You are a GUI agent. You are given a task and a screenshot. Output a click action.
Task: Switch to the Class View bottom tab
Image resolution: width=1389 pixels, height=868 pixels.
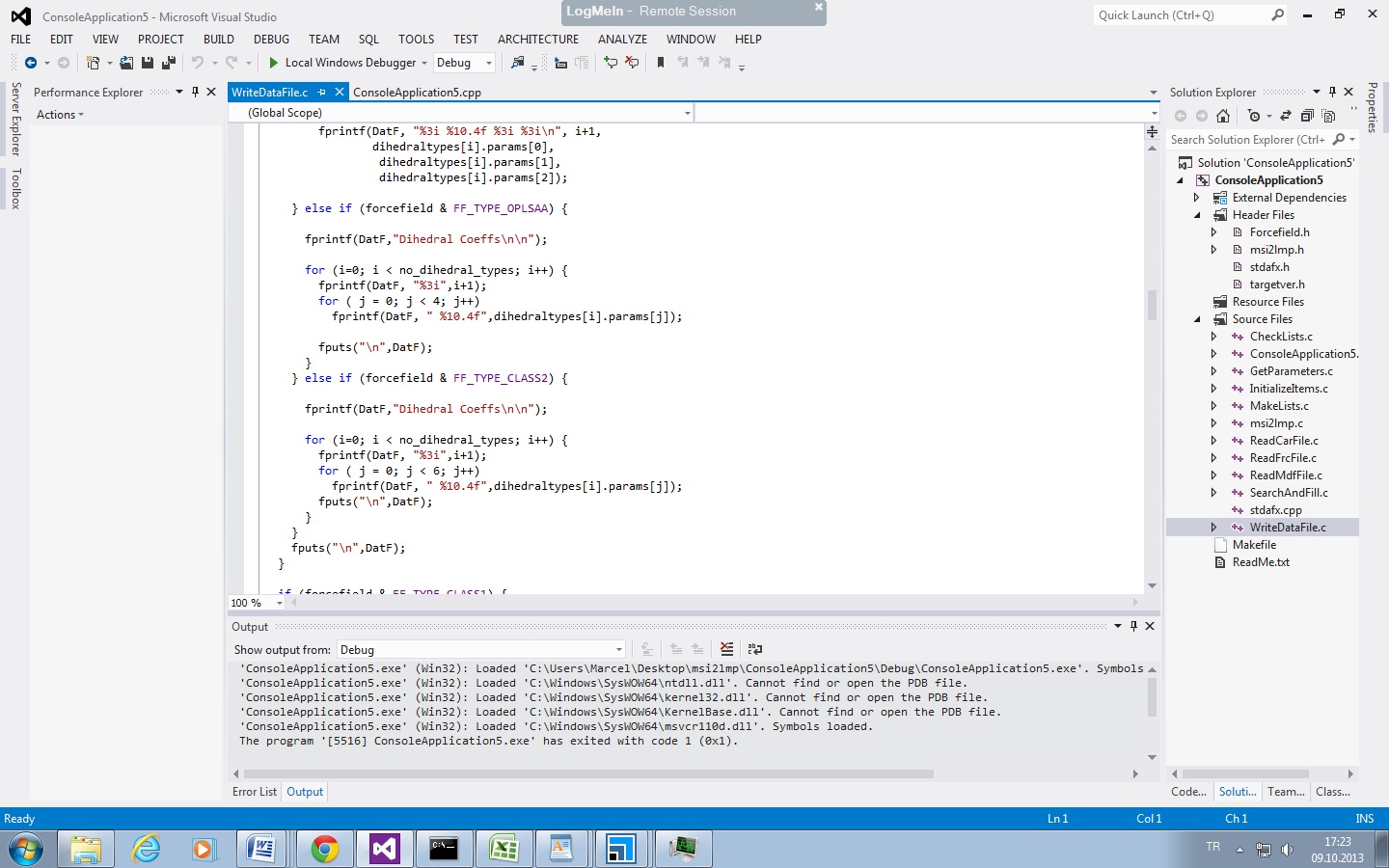point(1333,792)
